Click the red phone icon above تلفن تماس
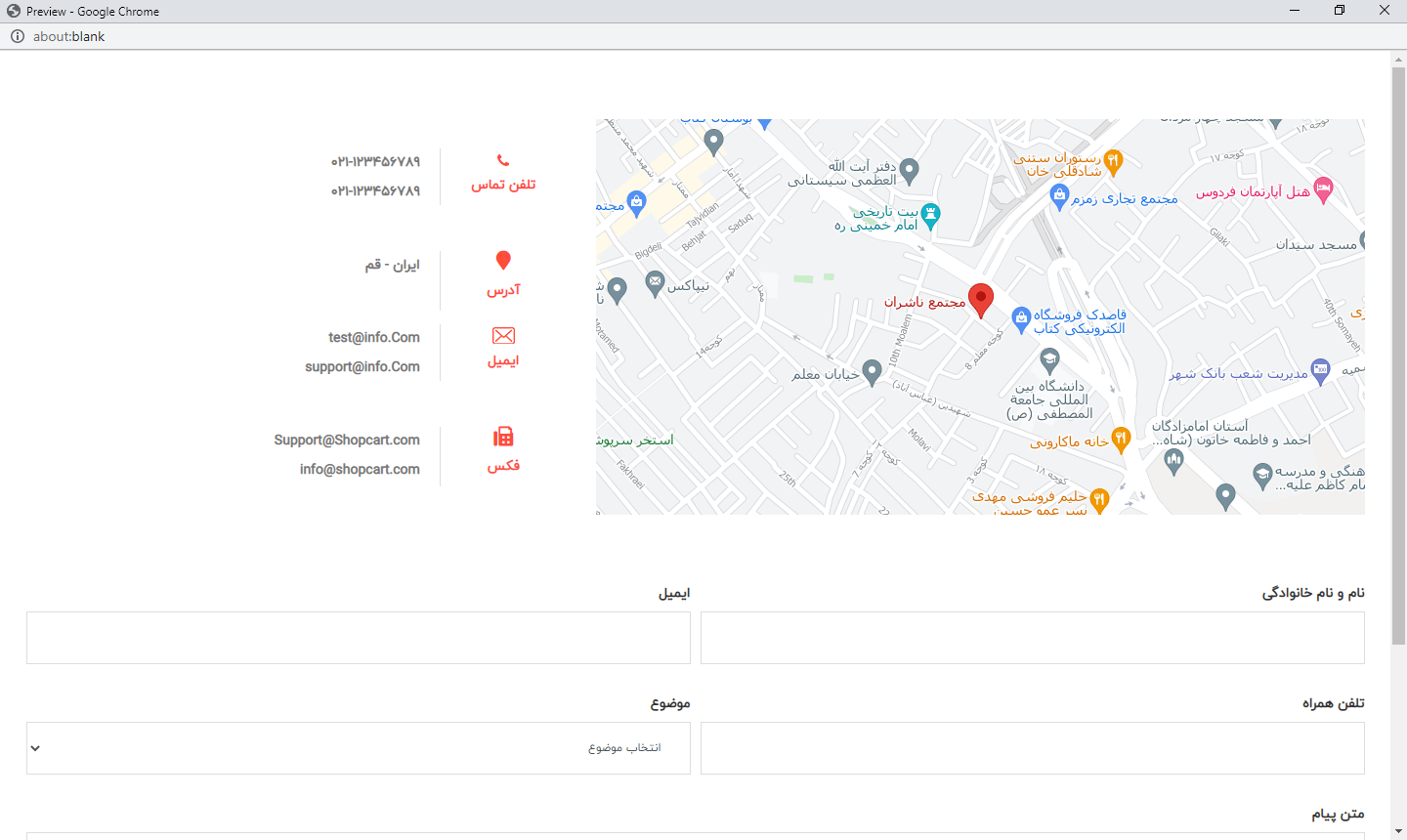1407x840 pixels. coord(503,160)
